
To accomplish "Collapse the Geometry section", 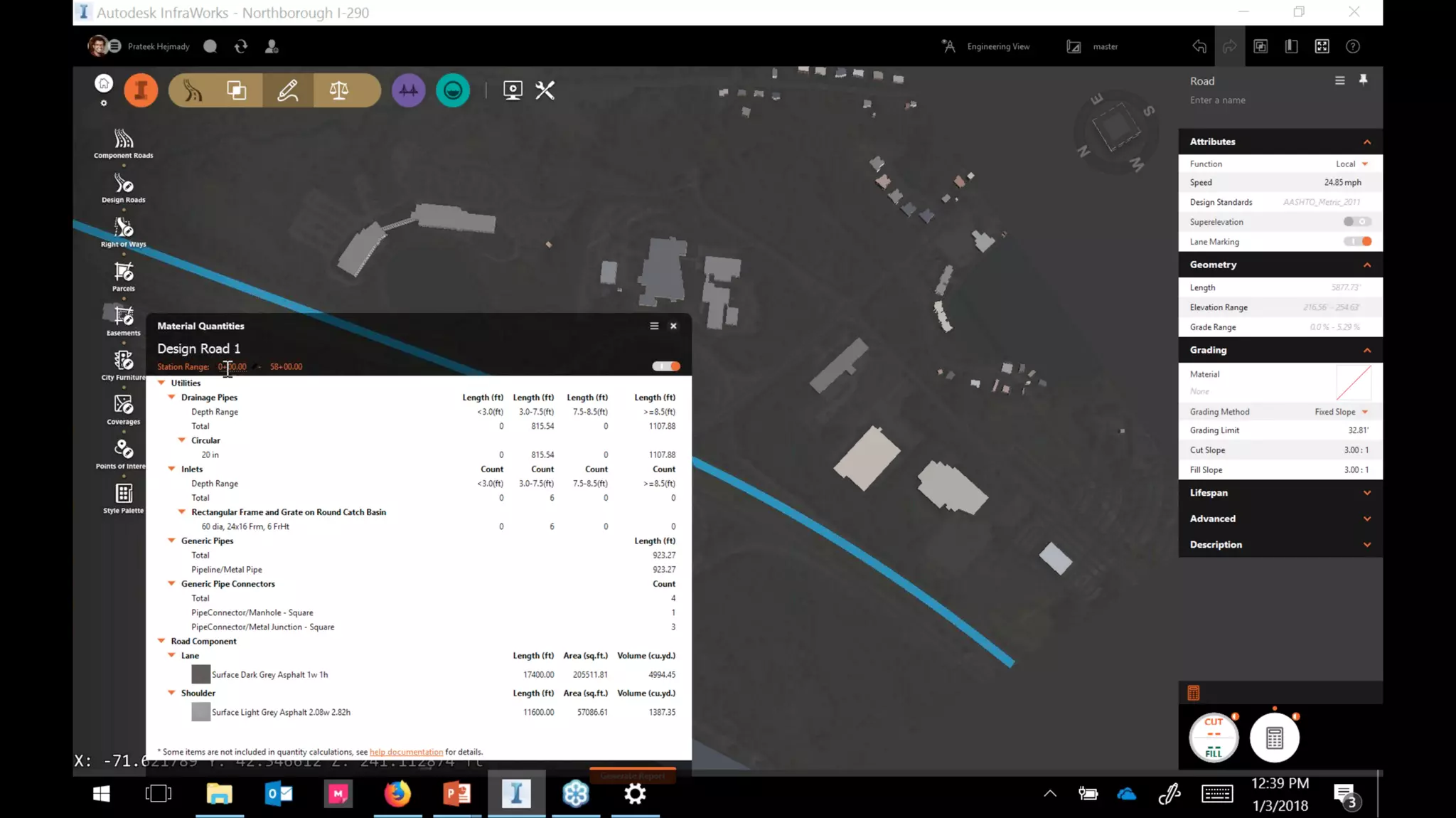I will click(x=1366, y=265).
